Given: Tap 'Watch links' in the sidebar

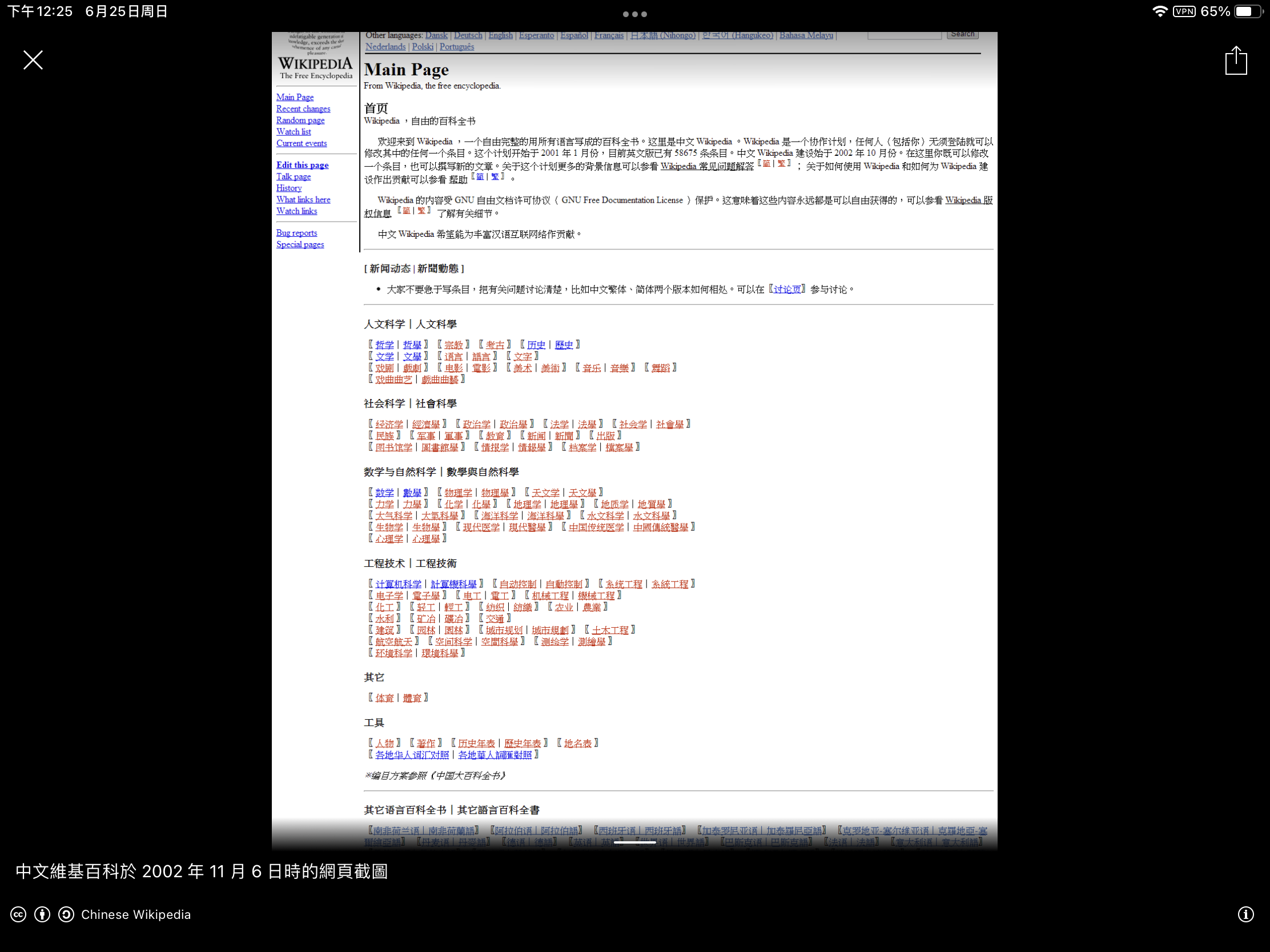Looking at the screenshot, I should click(297, 211).
